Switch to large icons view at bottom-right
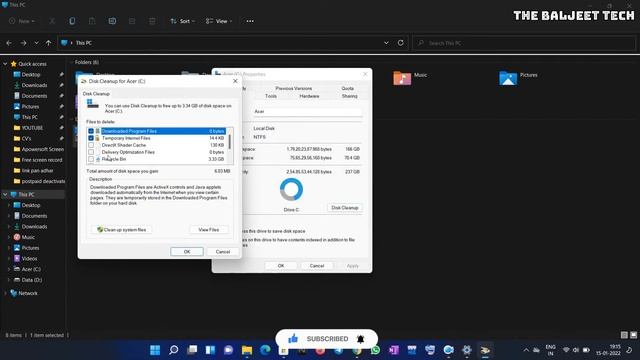Viewport: 640px width, 360px height. [x=633, y=335]
